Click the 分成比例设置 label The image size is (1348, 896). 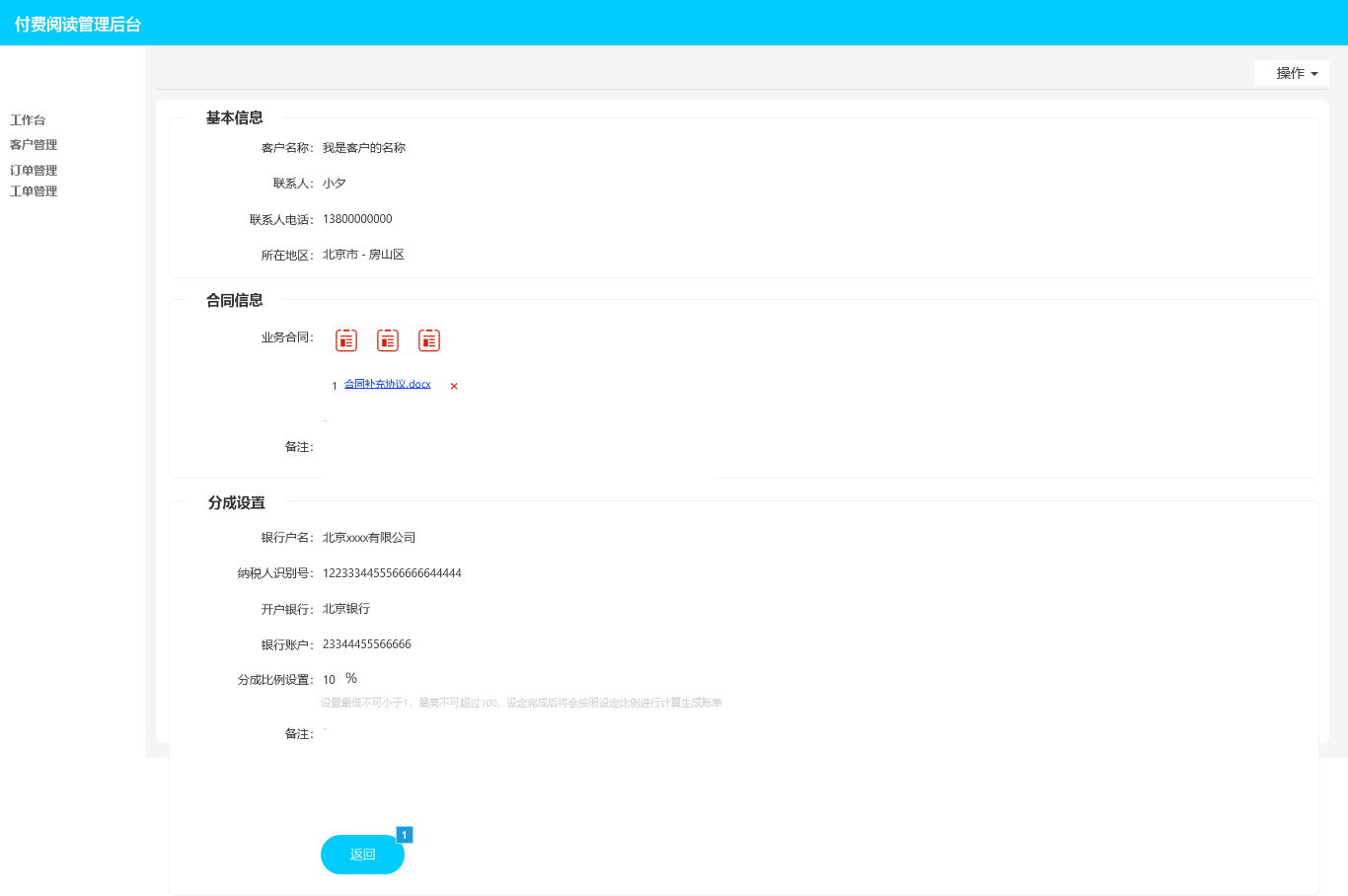(x=275, y=680)
